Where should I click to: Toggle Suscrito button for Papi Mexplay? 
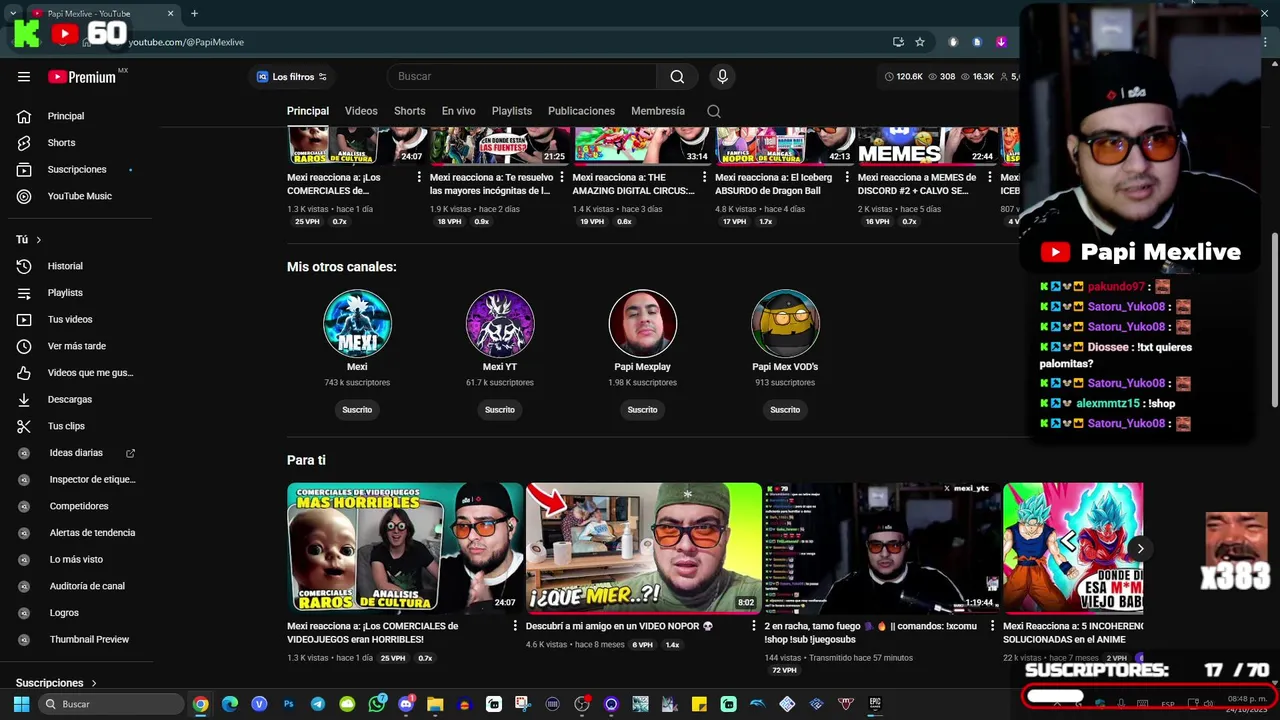642,410
